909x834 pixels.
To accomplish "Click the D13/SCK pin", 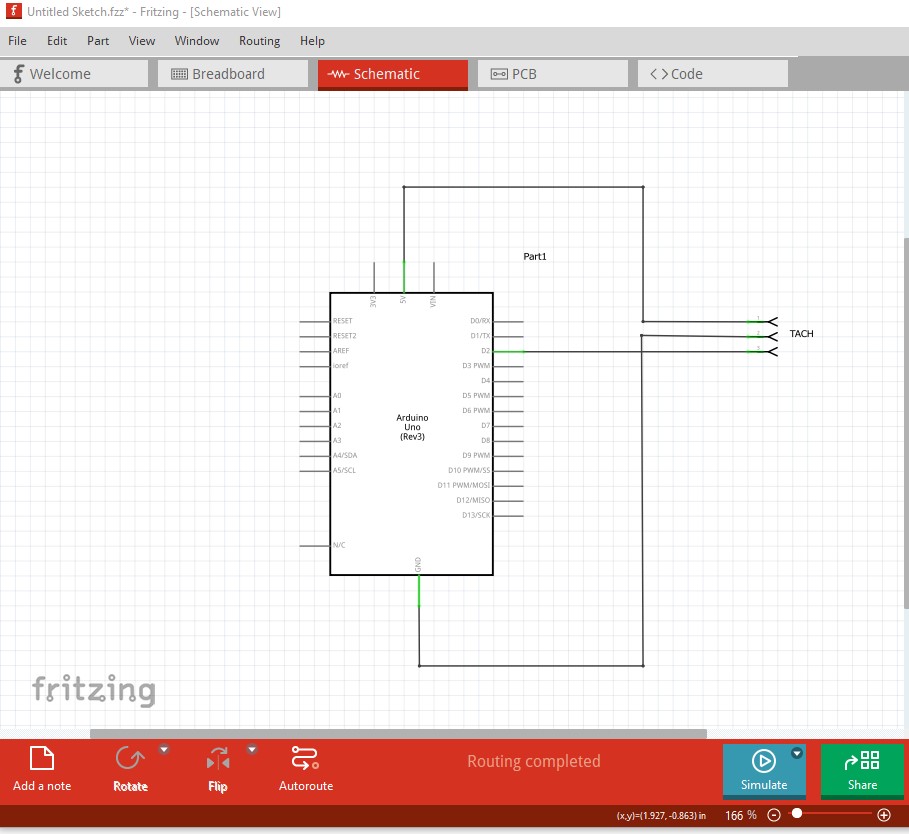I will [x=508, y=515].
